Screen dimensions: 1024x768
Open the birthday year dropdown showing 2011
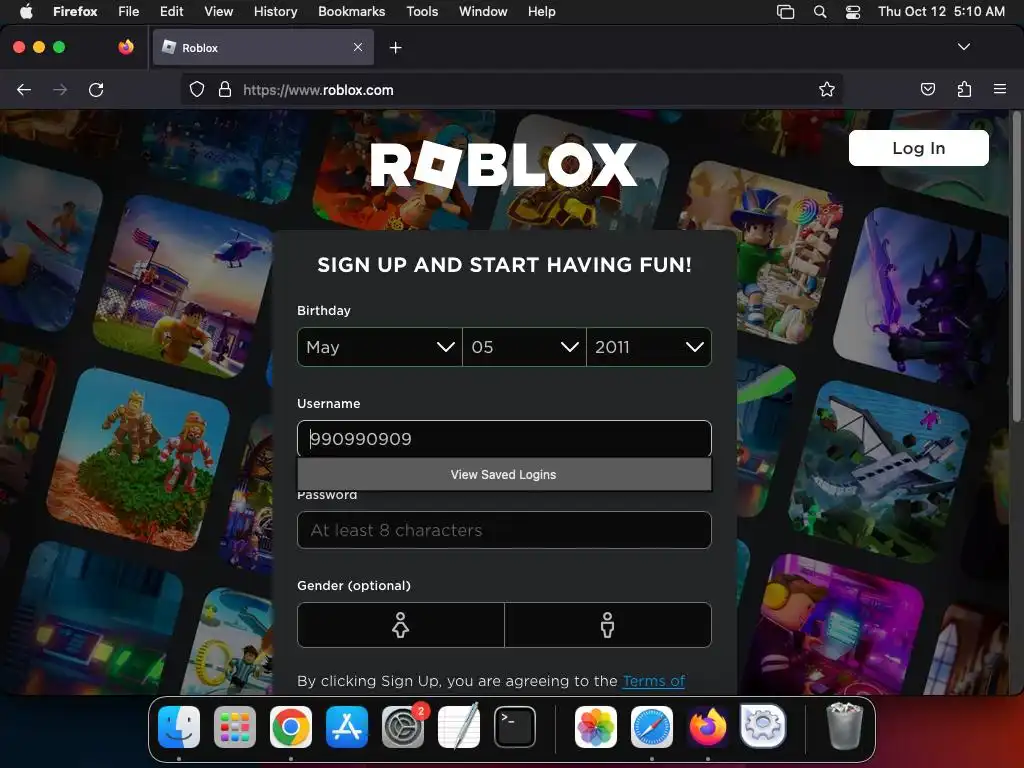(649, 347)
